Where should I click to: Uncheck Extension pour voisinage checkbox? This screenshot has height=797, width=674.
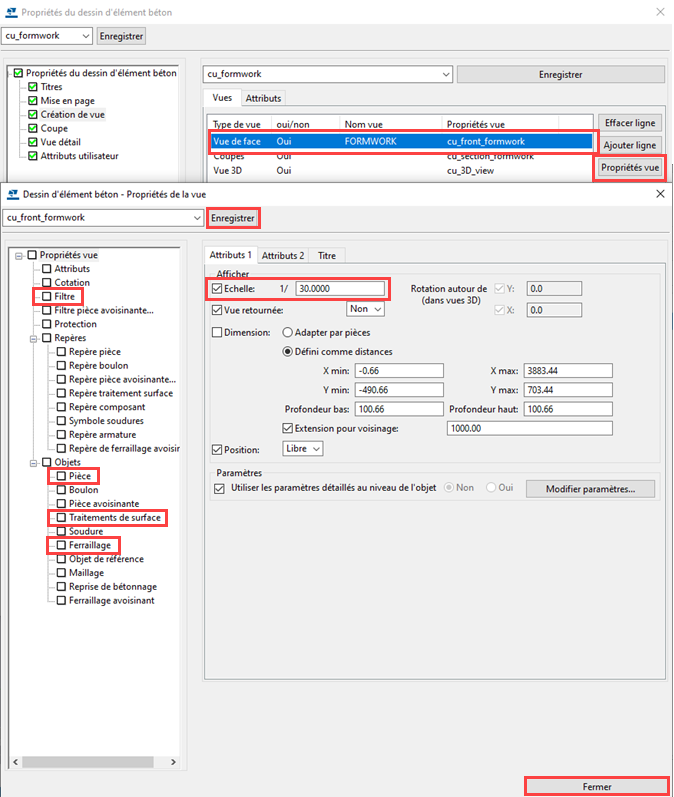[x=290, y=428]
